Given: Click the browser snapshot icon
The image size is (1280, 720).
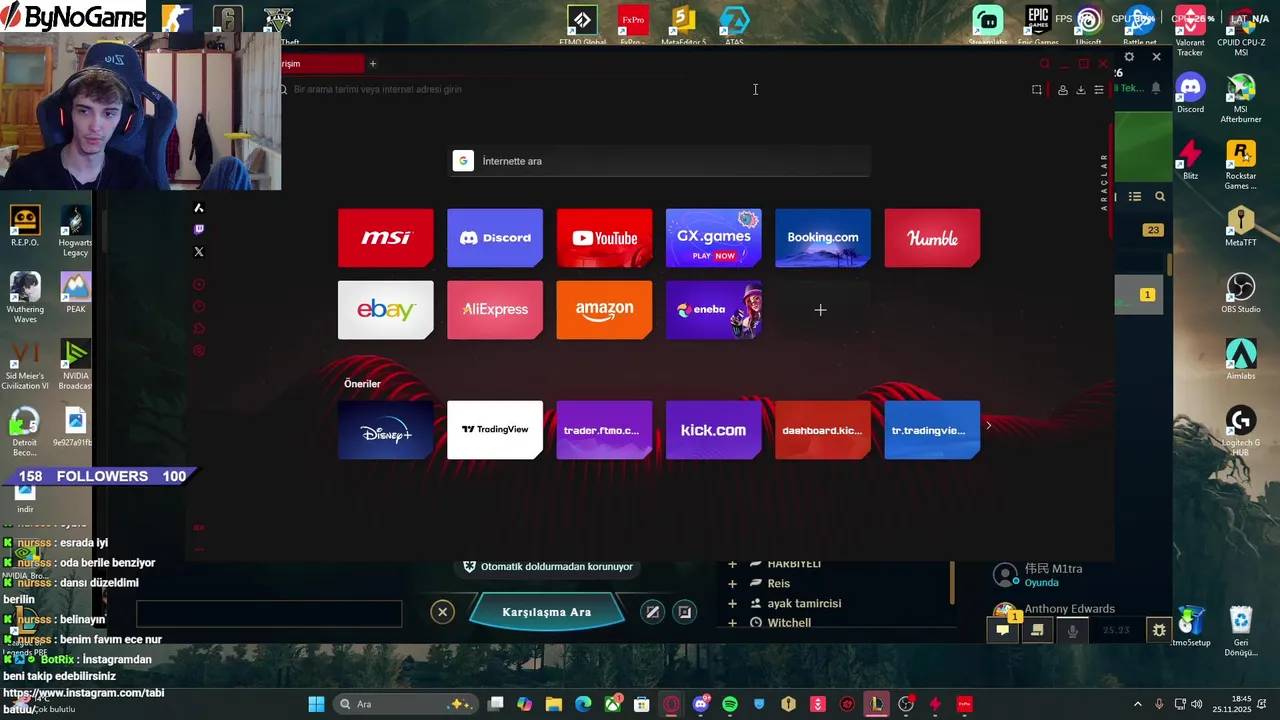Looking at the screenshot, I should [x=1037, y=90].
